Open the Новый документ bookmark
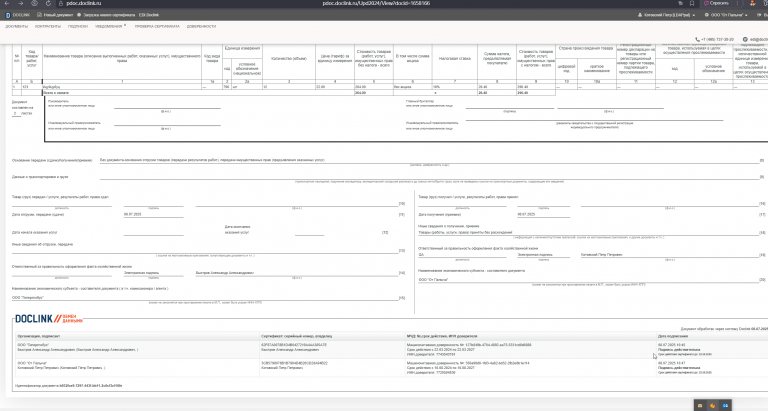 click(55, 15)
